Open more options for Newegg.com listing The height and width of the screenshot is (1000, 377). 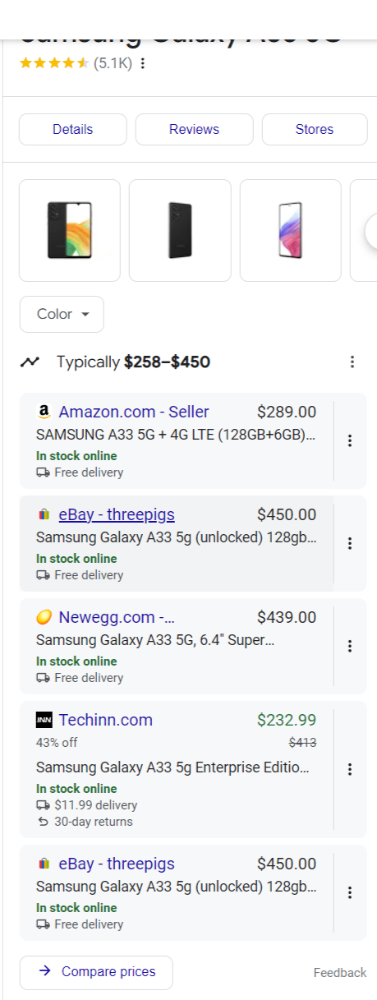click(350, 646)
